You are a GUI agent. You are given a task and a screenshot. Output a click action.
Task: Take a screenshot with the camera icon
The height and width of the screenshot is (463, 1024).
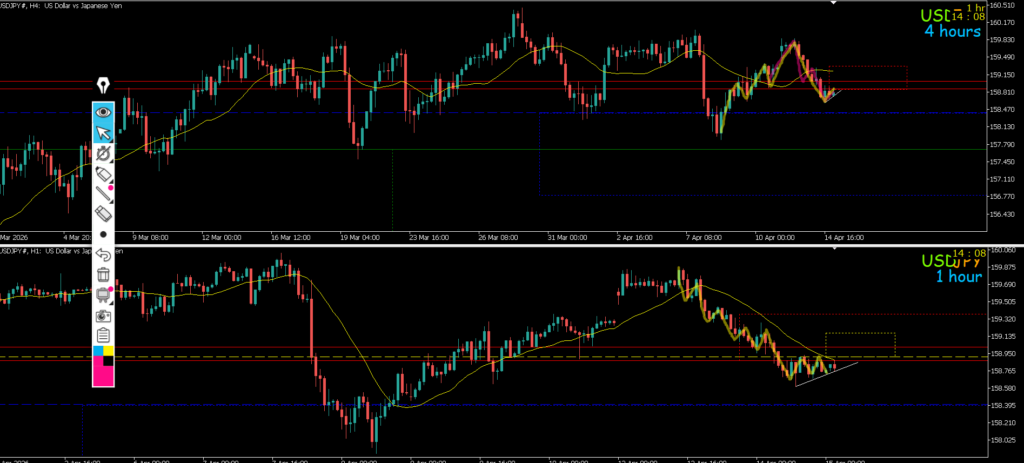tap(103, 315)
